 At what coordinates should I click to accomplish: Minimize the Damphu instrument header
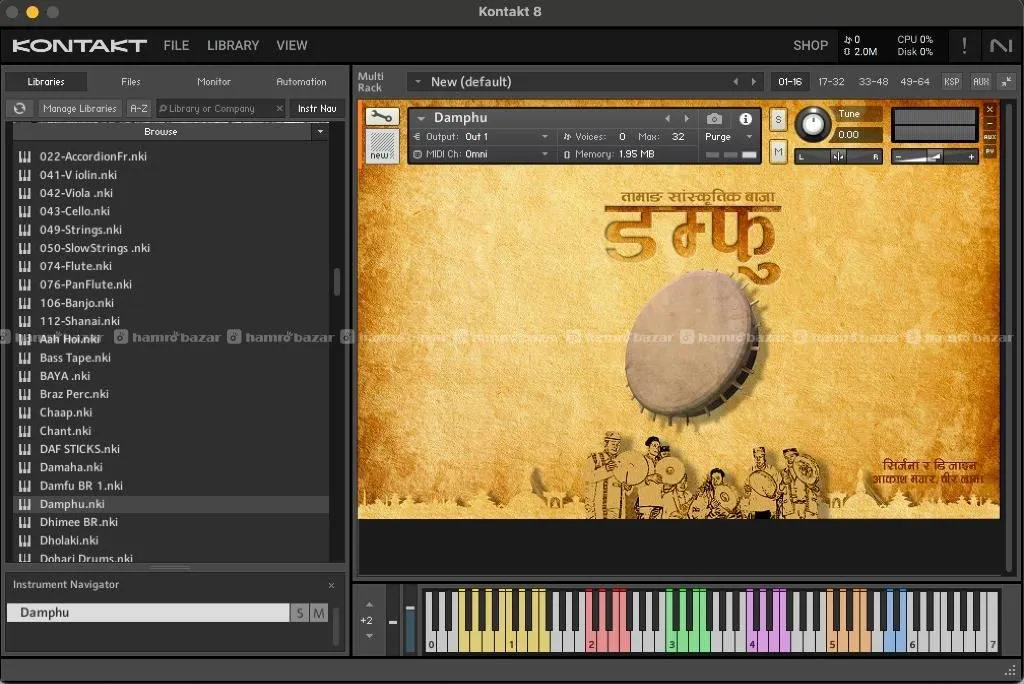click(x=990, y=123)
